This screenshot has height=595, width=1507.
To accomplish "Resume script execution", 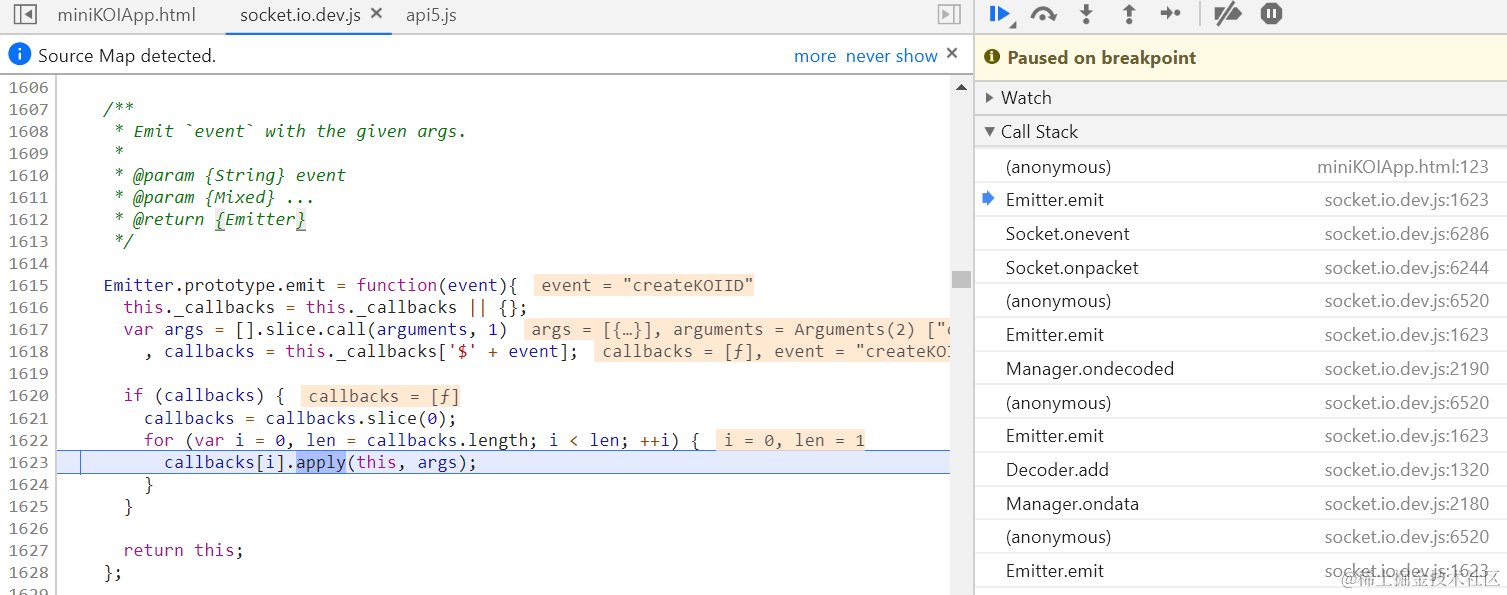I will 999,14.
